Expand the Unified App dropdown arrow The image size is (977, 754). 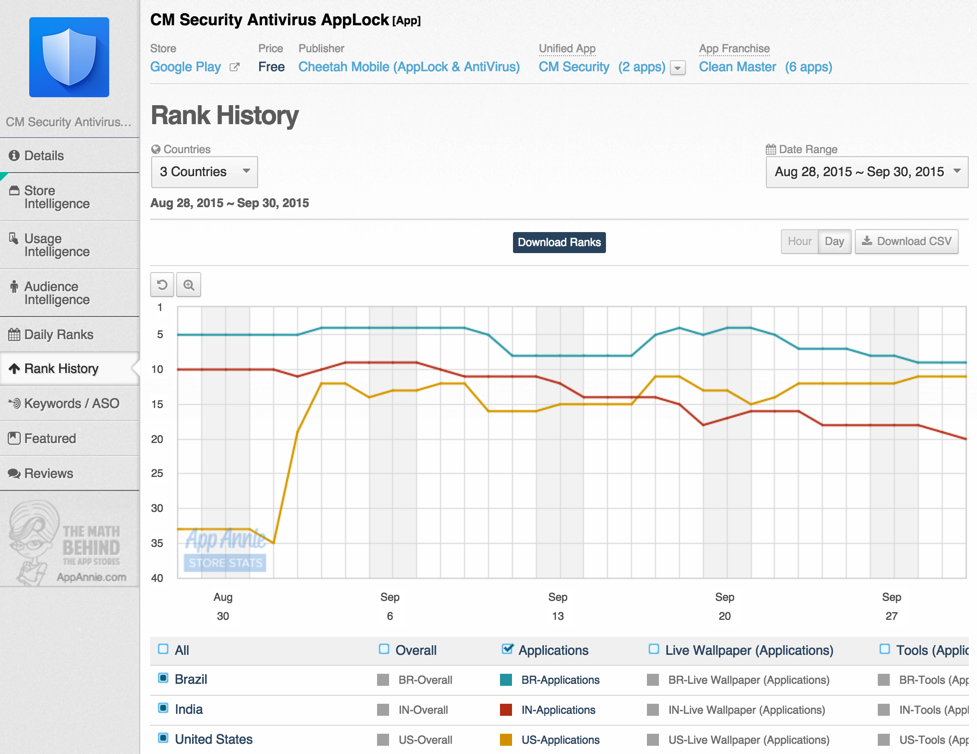(678, 68)
